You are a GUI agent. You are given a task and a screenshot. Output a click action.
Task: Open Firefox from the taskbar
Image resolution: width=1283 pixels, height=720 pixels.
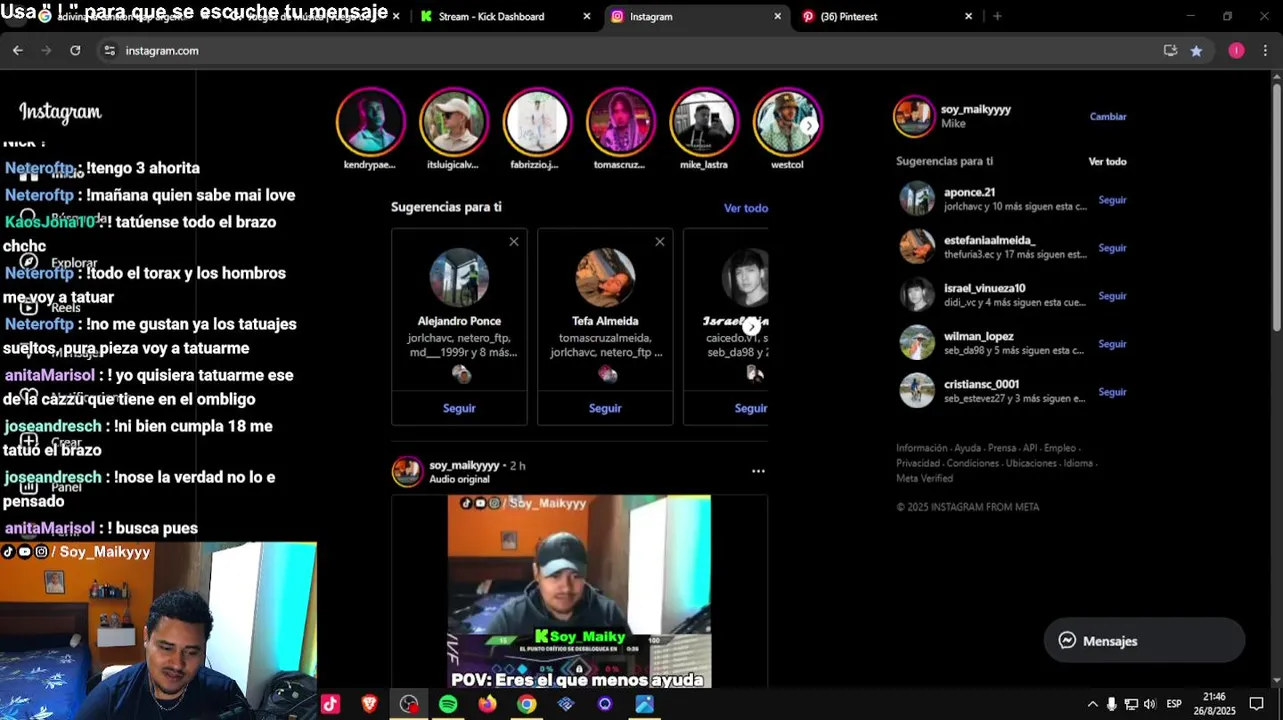[487, 704]
